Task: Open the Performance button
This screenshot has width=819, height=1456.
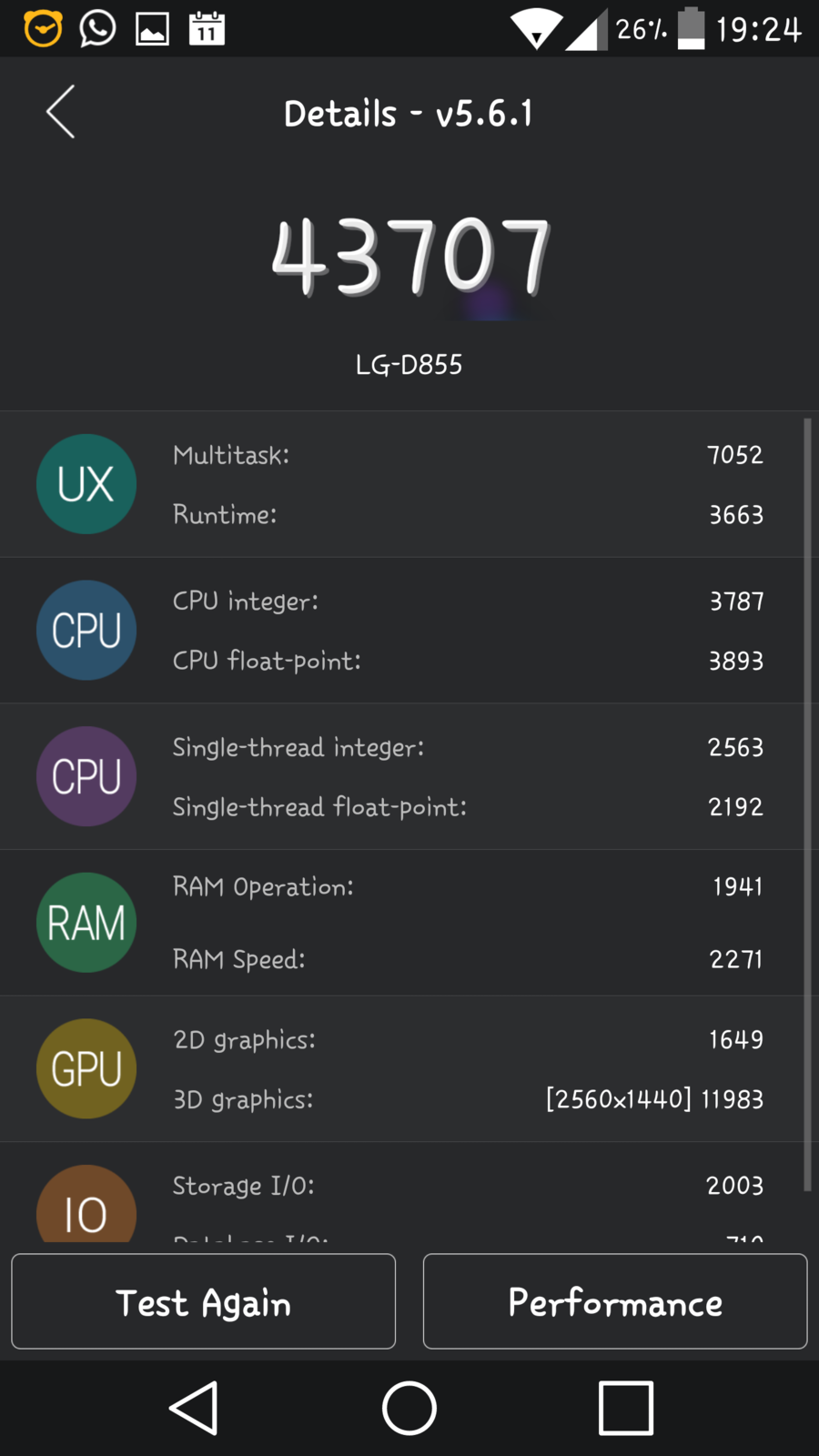Action: tap(615, 1301)
